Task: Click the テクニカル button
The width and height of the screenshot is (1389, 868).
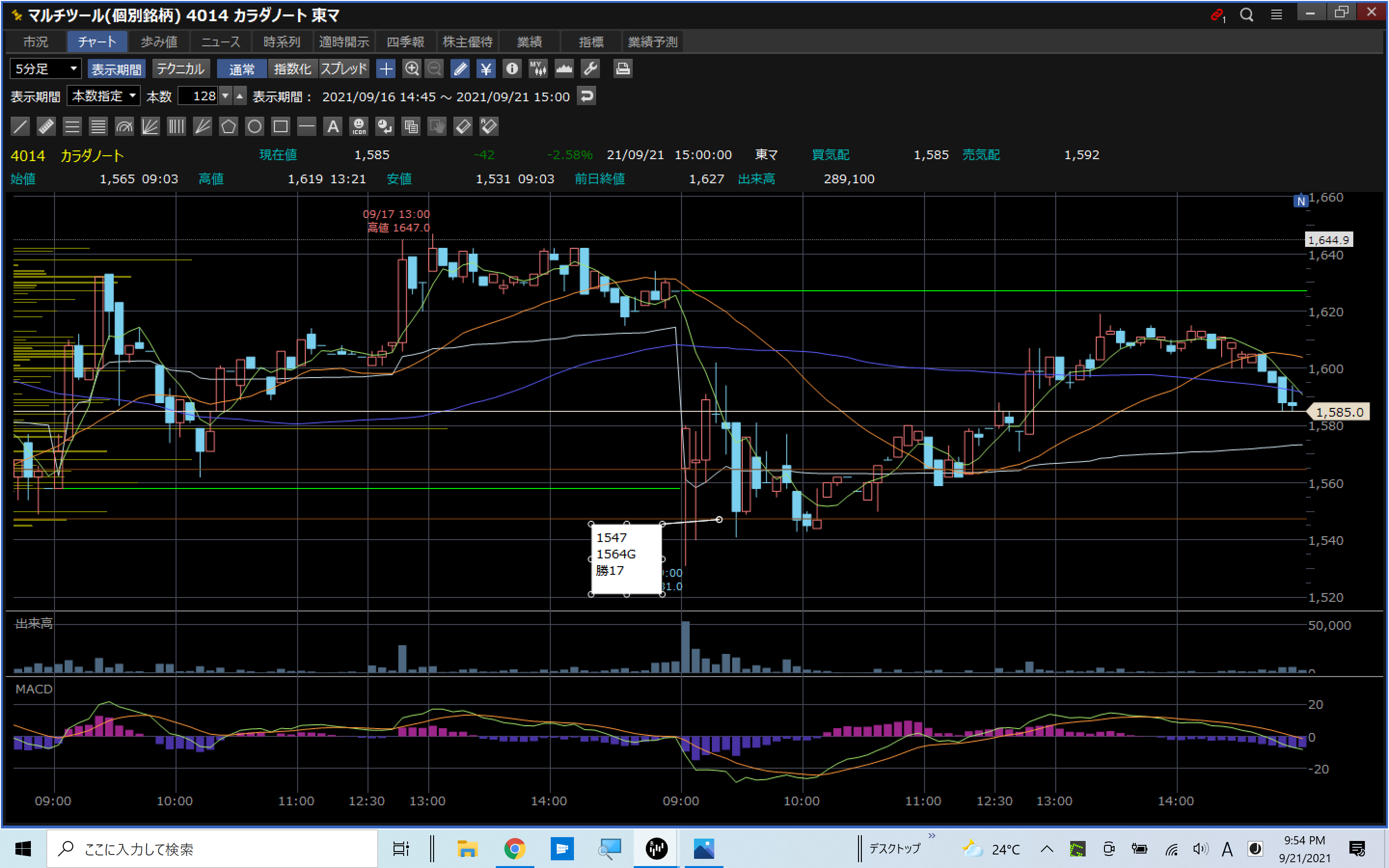Action: click(180, 69)
